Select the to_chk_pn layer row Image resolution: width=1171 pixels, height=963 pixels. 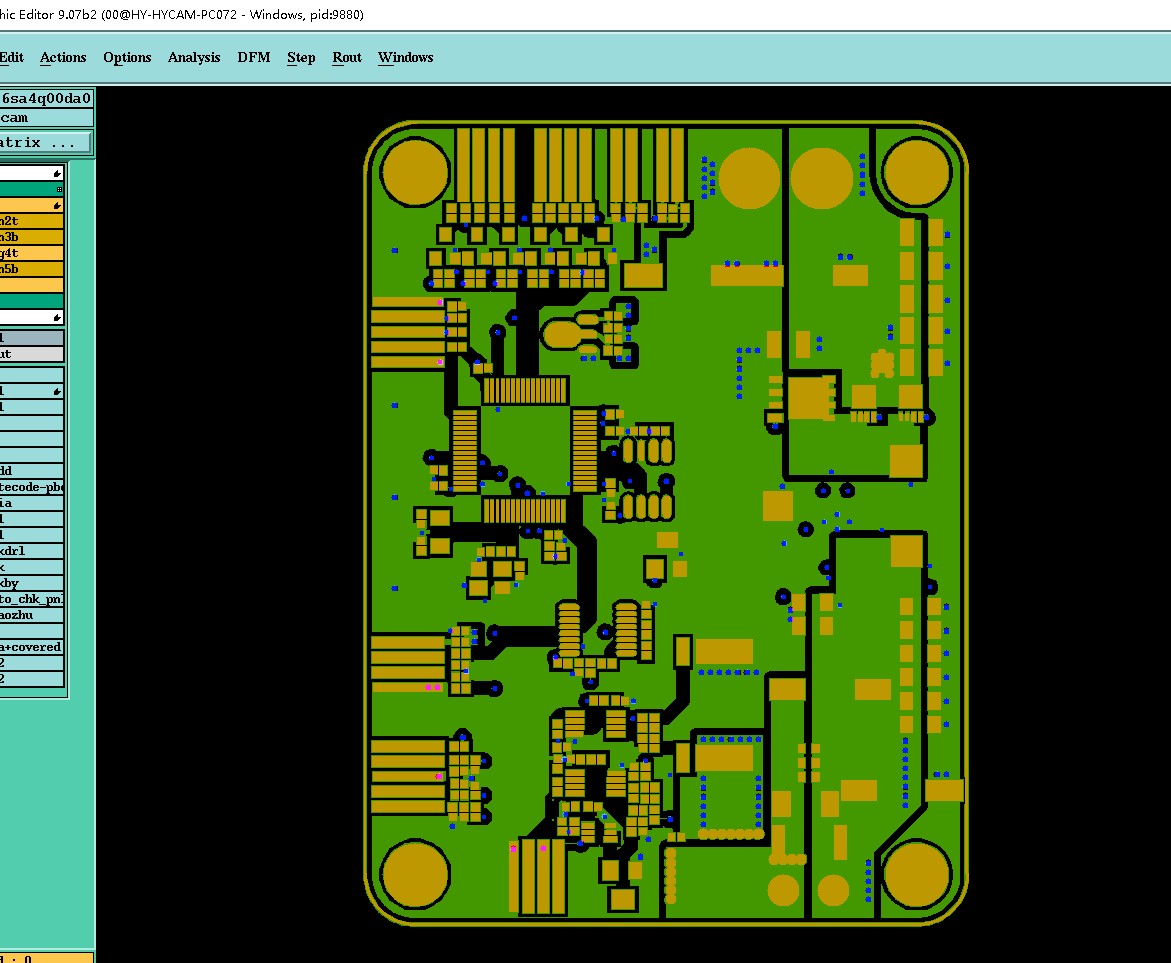[x=31, y=599]
